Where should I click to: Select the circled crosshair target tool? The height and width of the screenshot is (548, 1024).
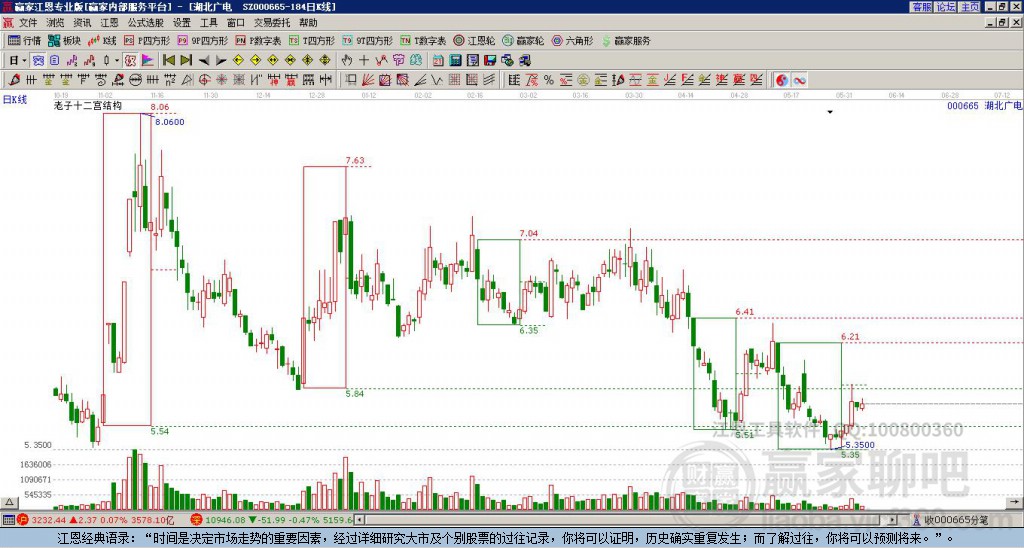point(204,80)
